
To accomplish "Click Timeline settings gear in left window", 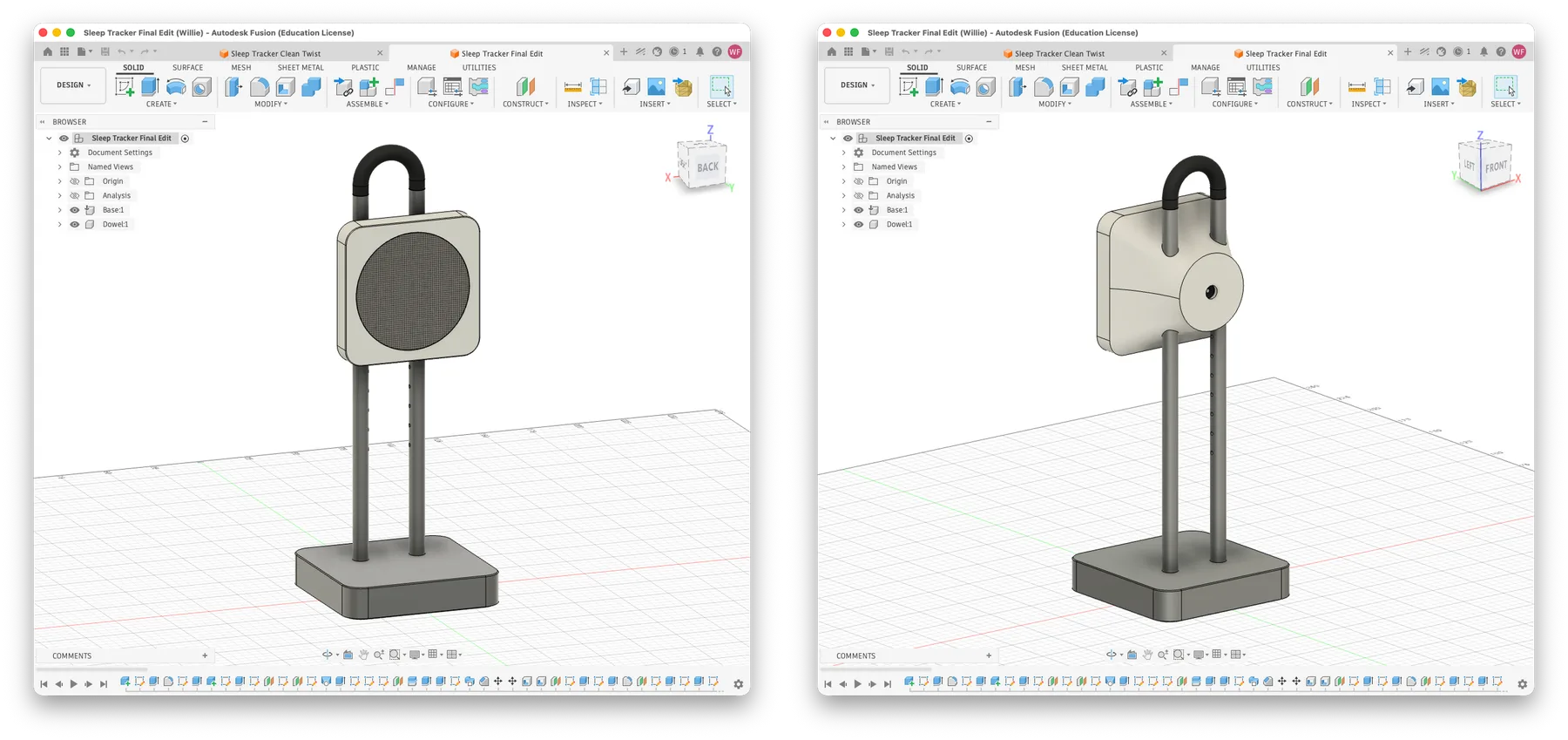I will pyautogui.click(x=738, y=684).
